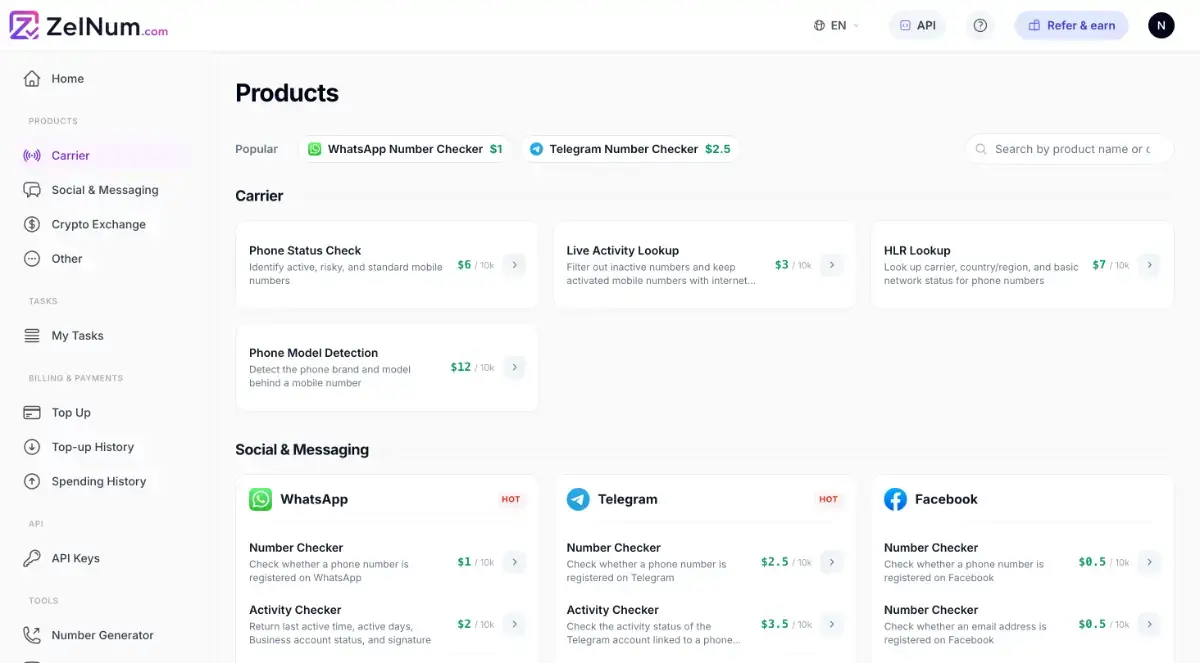Click the ZelNum logo

click(89, 26)
